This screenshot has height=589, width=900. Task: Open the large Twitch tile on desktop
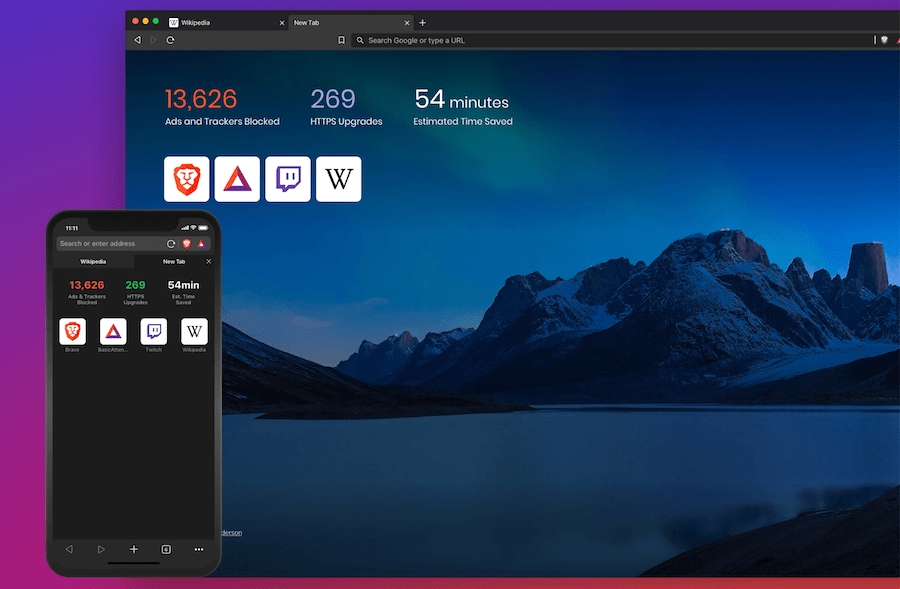click(288, 179)
